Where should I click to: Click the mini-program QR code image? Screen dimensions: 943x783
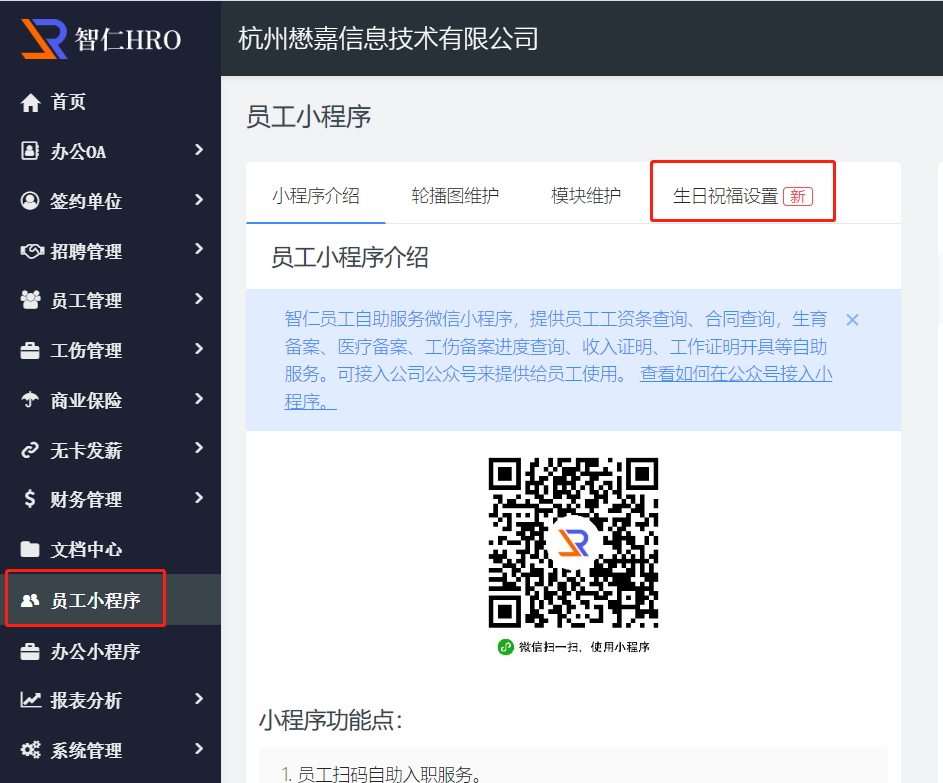click(x=573, y=542)
